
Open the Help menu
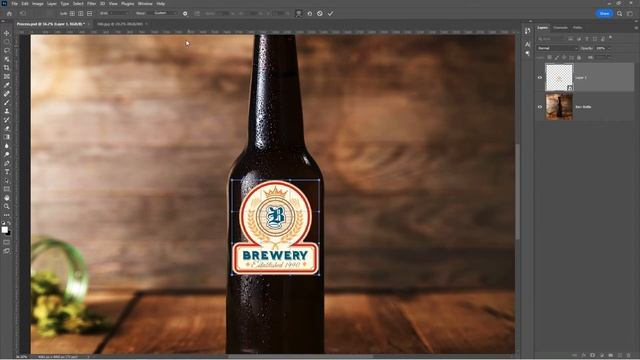pos(161,4)
